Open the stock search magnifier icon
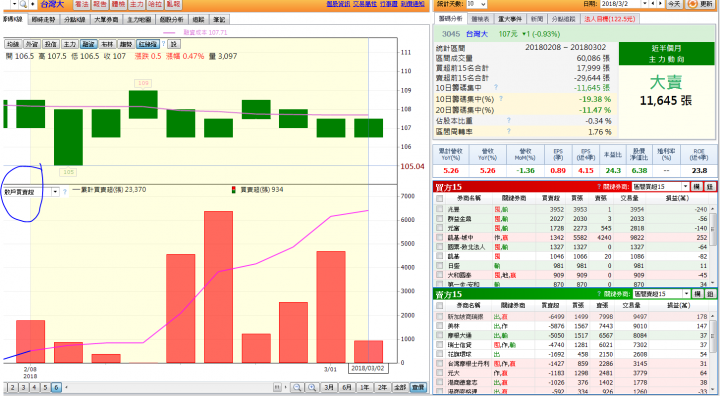Viewport: 720px width, 396px height. [x=23, y=5]
